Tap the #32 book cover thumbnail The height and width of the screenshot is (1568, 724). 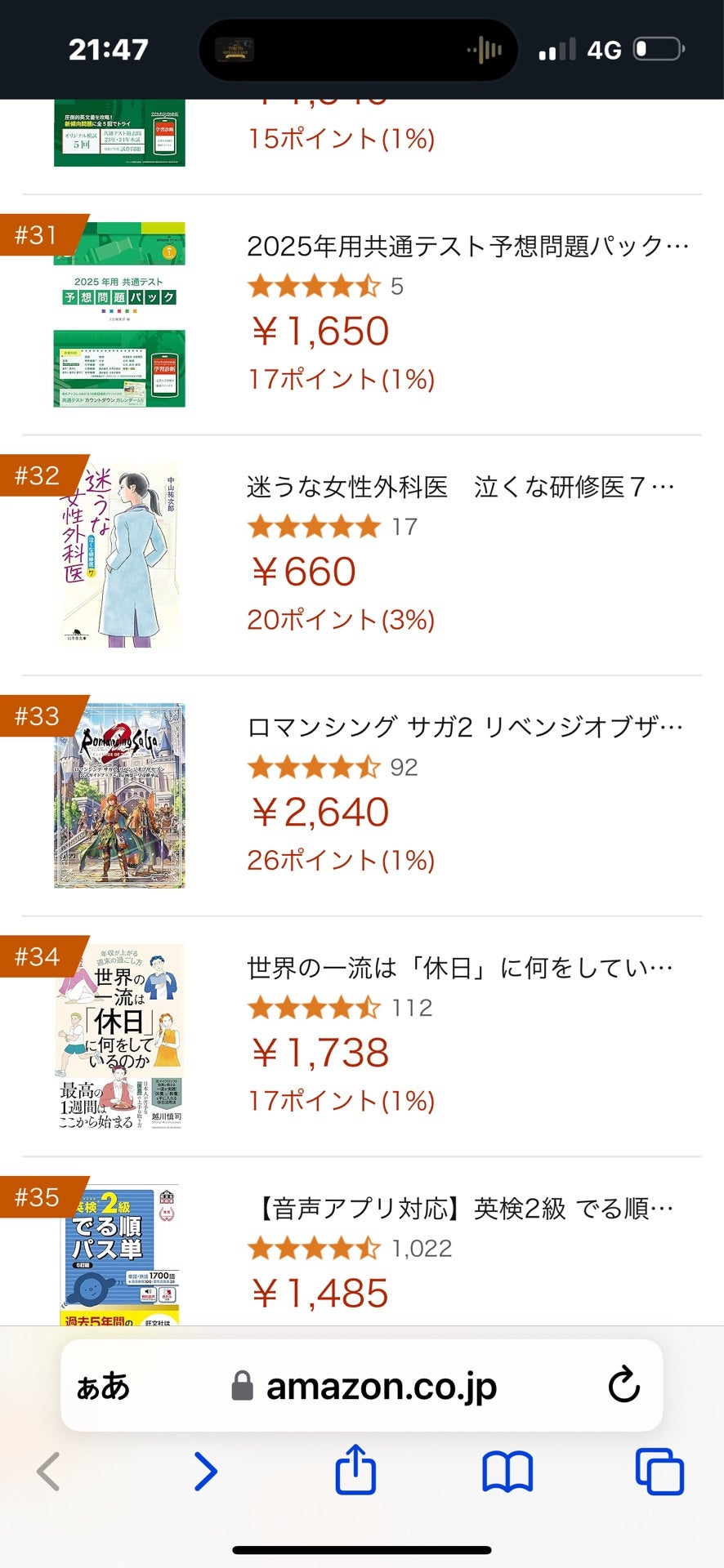[x=119, y=555]
